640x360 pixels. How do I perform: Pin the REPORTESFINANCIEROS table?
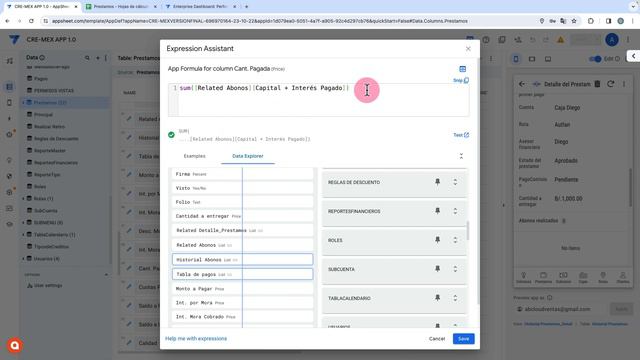438,211
